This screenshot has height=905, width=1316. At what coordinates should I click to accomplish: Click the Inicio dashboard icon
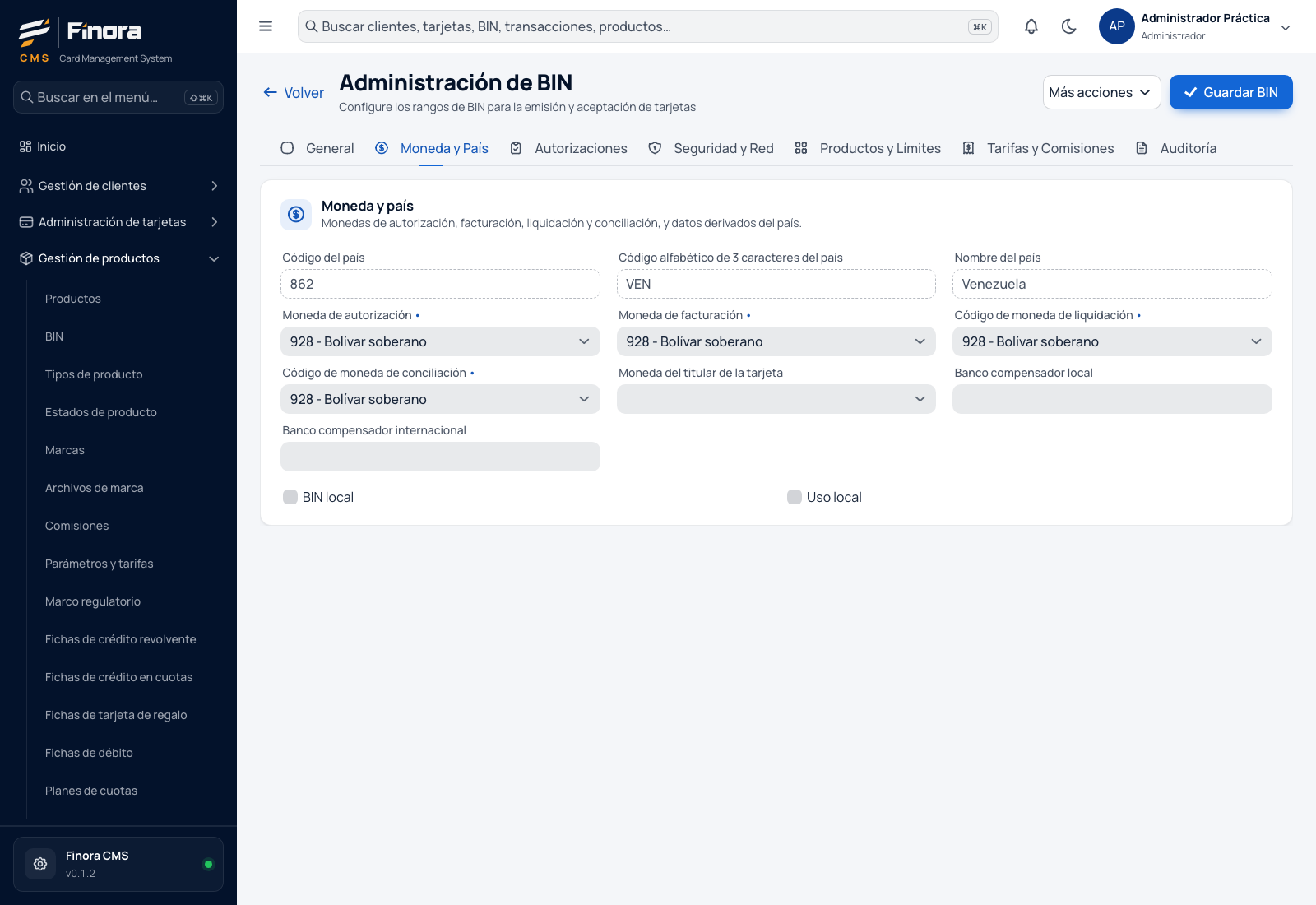coord(25,146)
